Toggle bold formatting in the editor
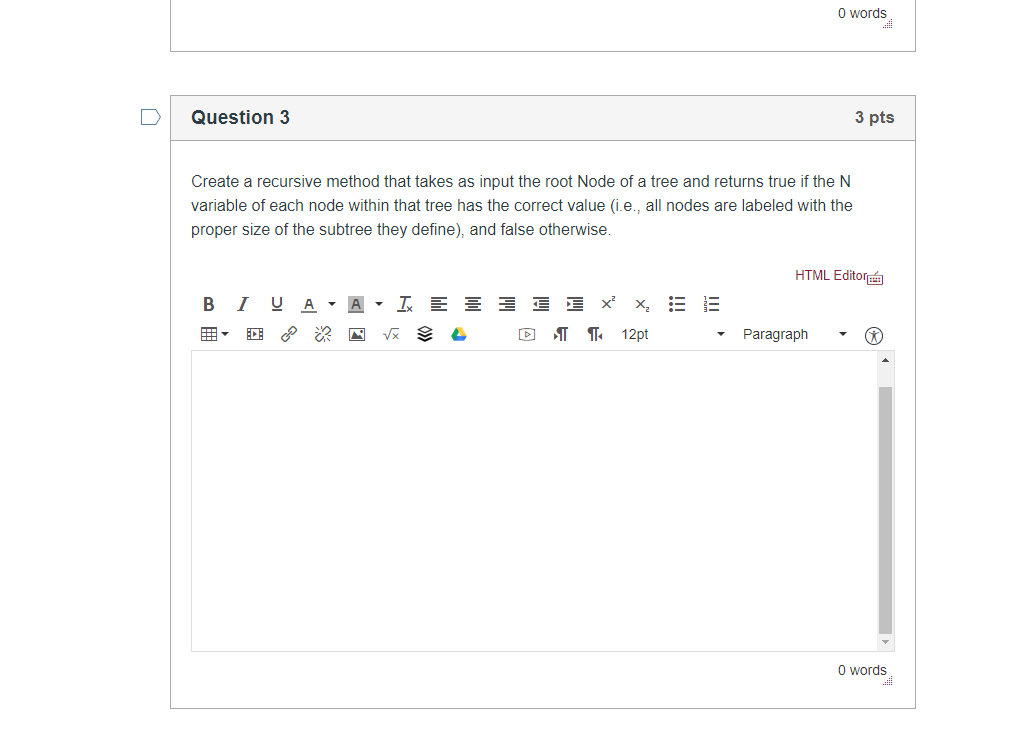 [208, 304]
